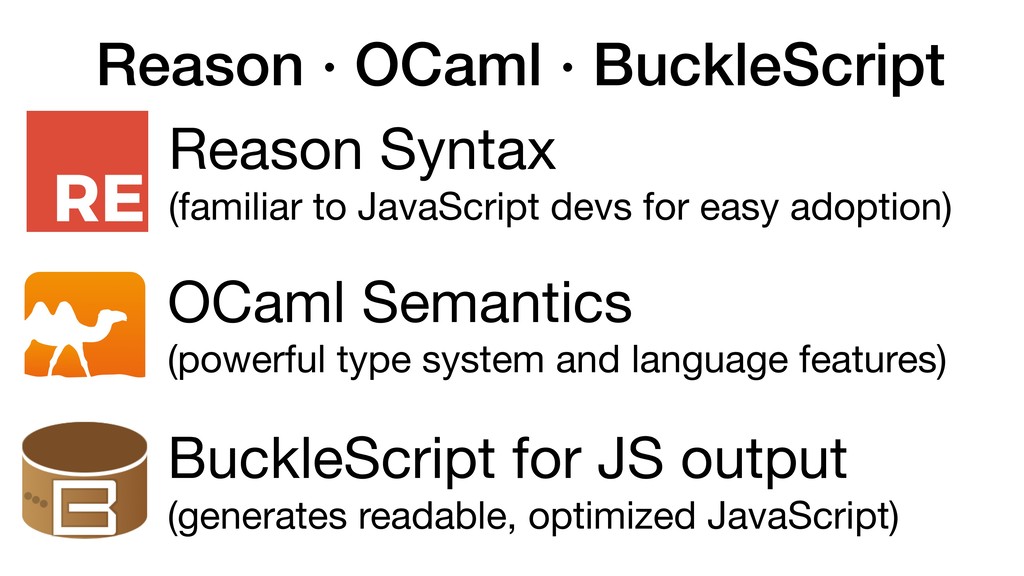Screen dimensions: 1024x576
Task: Select the 'familiar to JavaScript devs' subtitle
Action: 560,208
